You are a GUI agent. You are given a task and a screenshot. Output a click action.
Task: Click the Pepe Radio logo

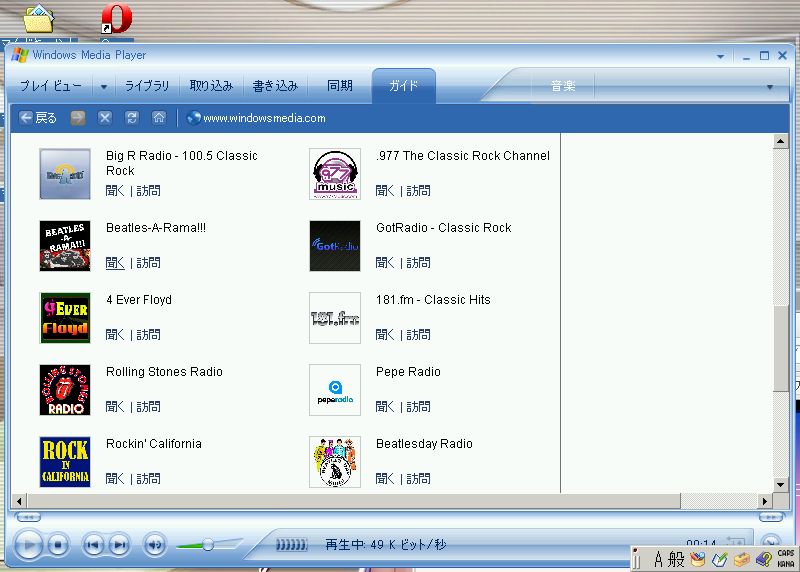(x=335, y=390)
